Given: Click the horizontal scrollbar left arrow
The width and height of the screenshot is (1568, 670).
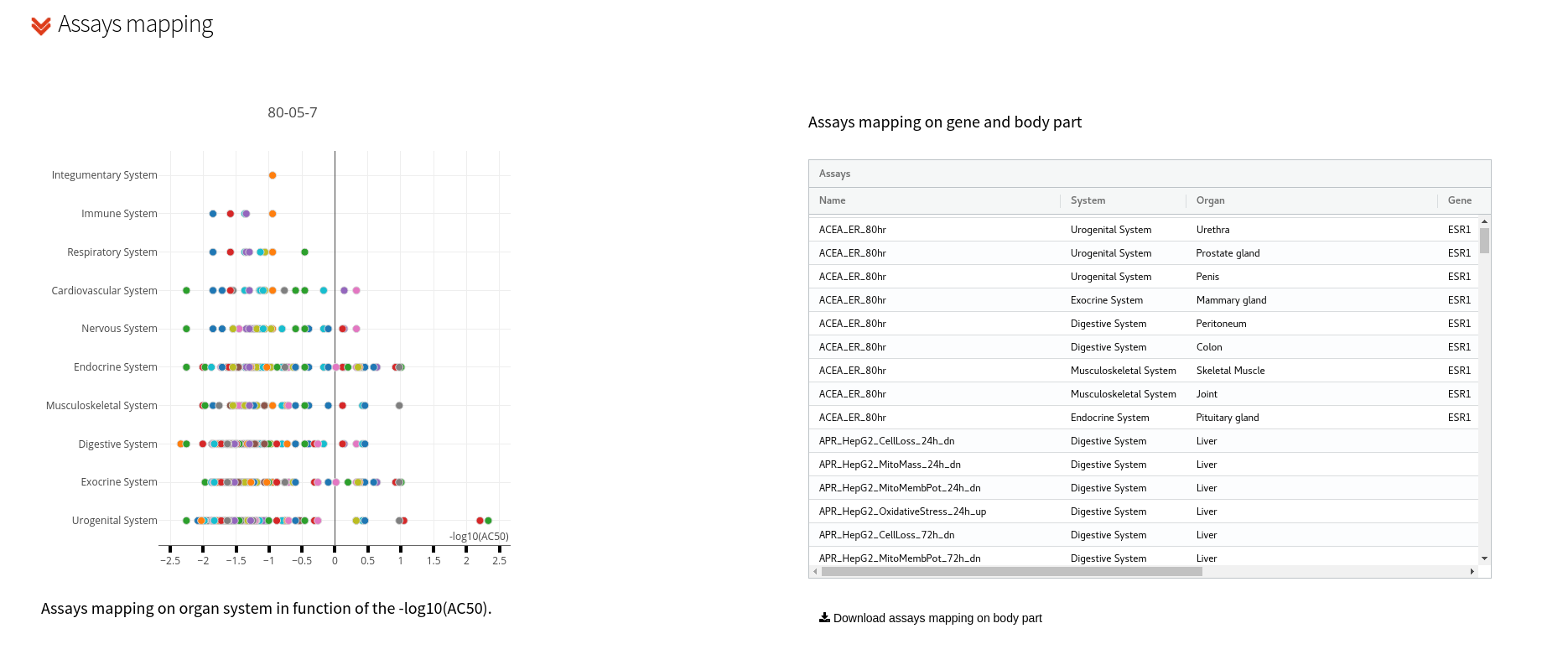Looking at the screenshot, I should pyautogui.click(x=815, y=572).
